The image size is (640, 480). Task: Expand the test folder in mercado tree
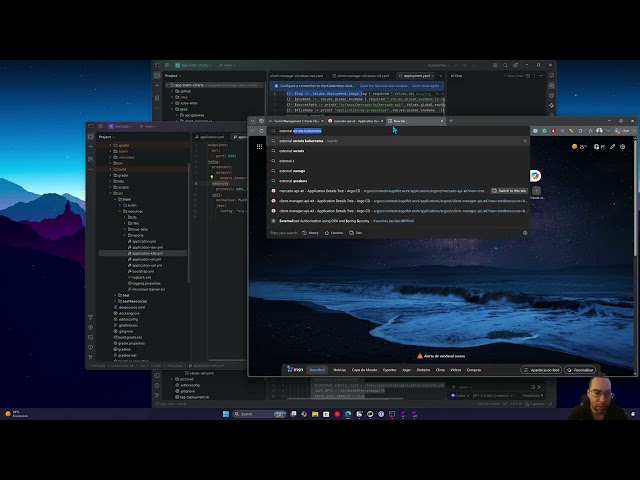(x=116, y=295)
